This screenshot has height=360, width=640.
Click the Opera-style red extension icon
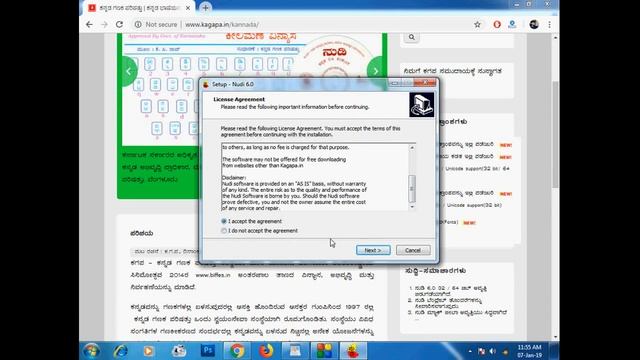497,24
